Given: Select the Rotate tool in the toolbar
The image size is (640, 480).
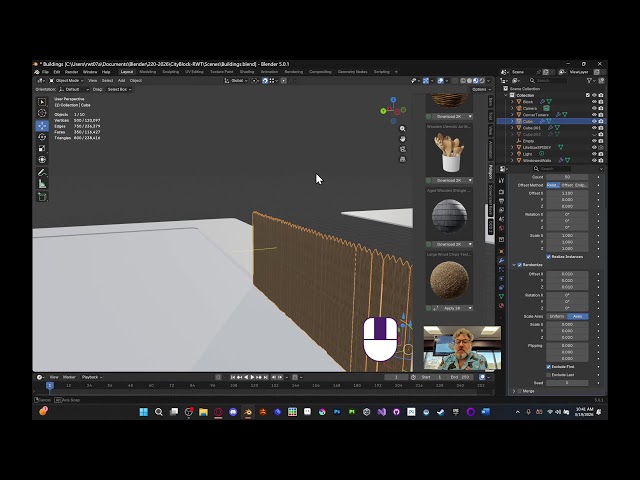Looking at the screenshot, I should pyautogui.click(x=42, y=137).
